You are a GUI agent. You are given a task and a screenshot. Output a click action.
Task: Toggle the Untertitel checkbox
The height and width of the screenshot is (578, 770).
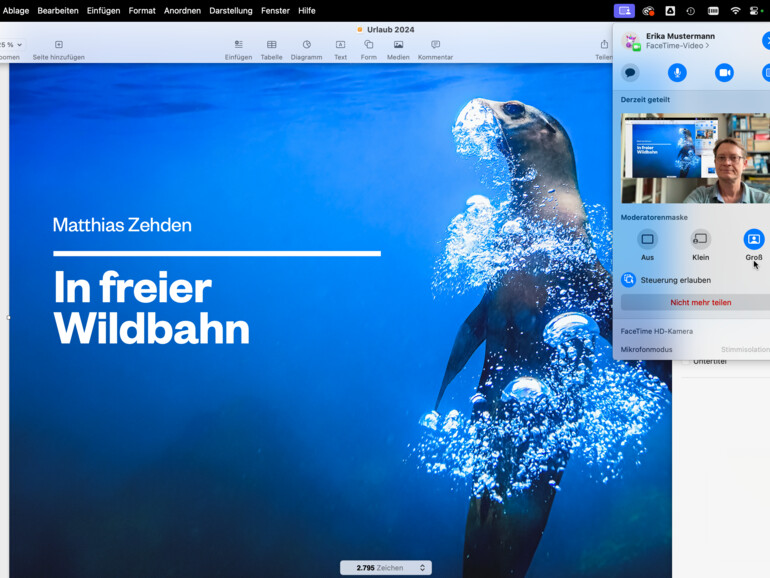click(686, 362)
